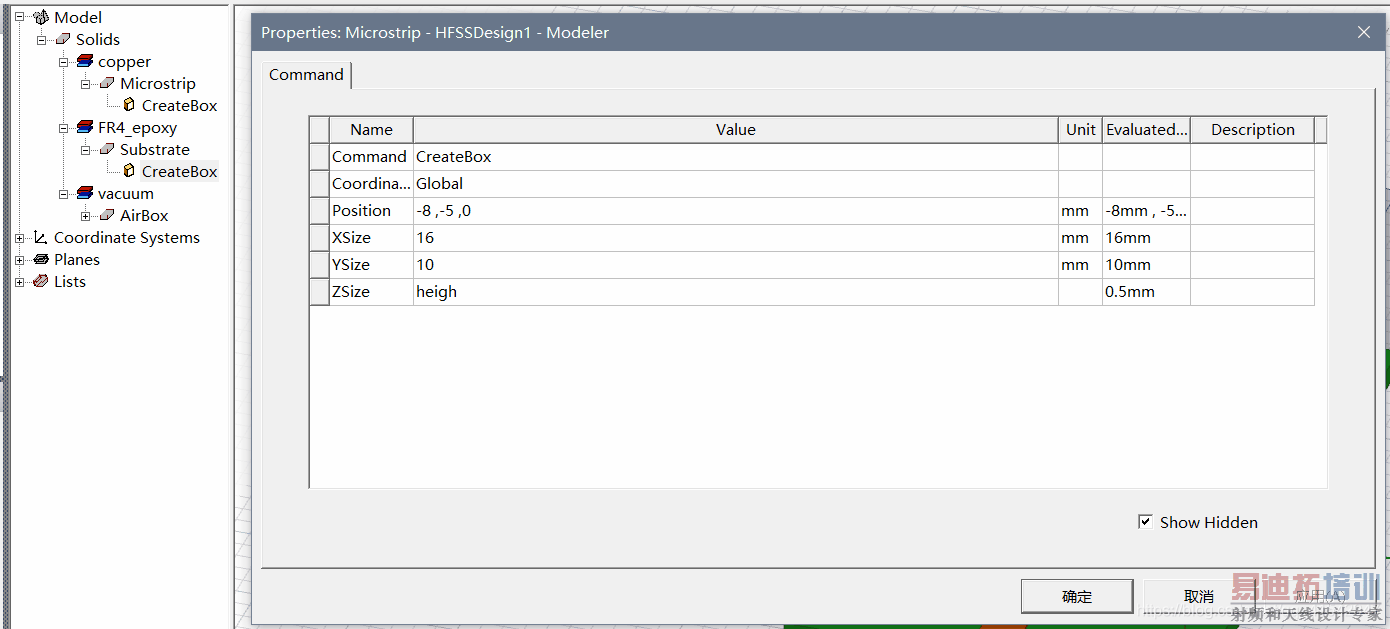The image size is (1390, 629).
Task: Open the Command tab
Action: (306, 75)
